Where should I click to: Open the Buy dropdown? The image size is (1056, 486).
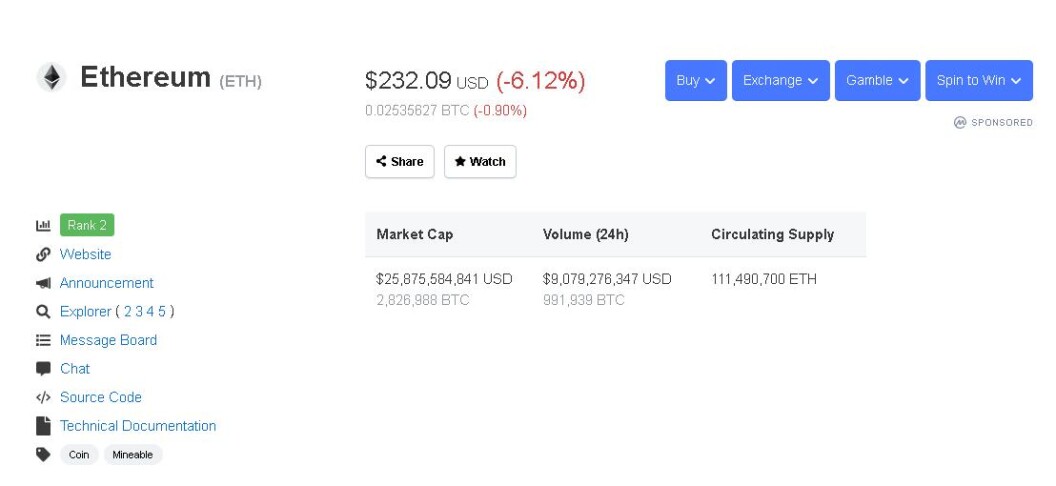(x=696, y=81)
